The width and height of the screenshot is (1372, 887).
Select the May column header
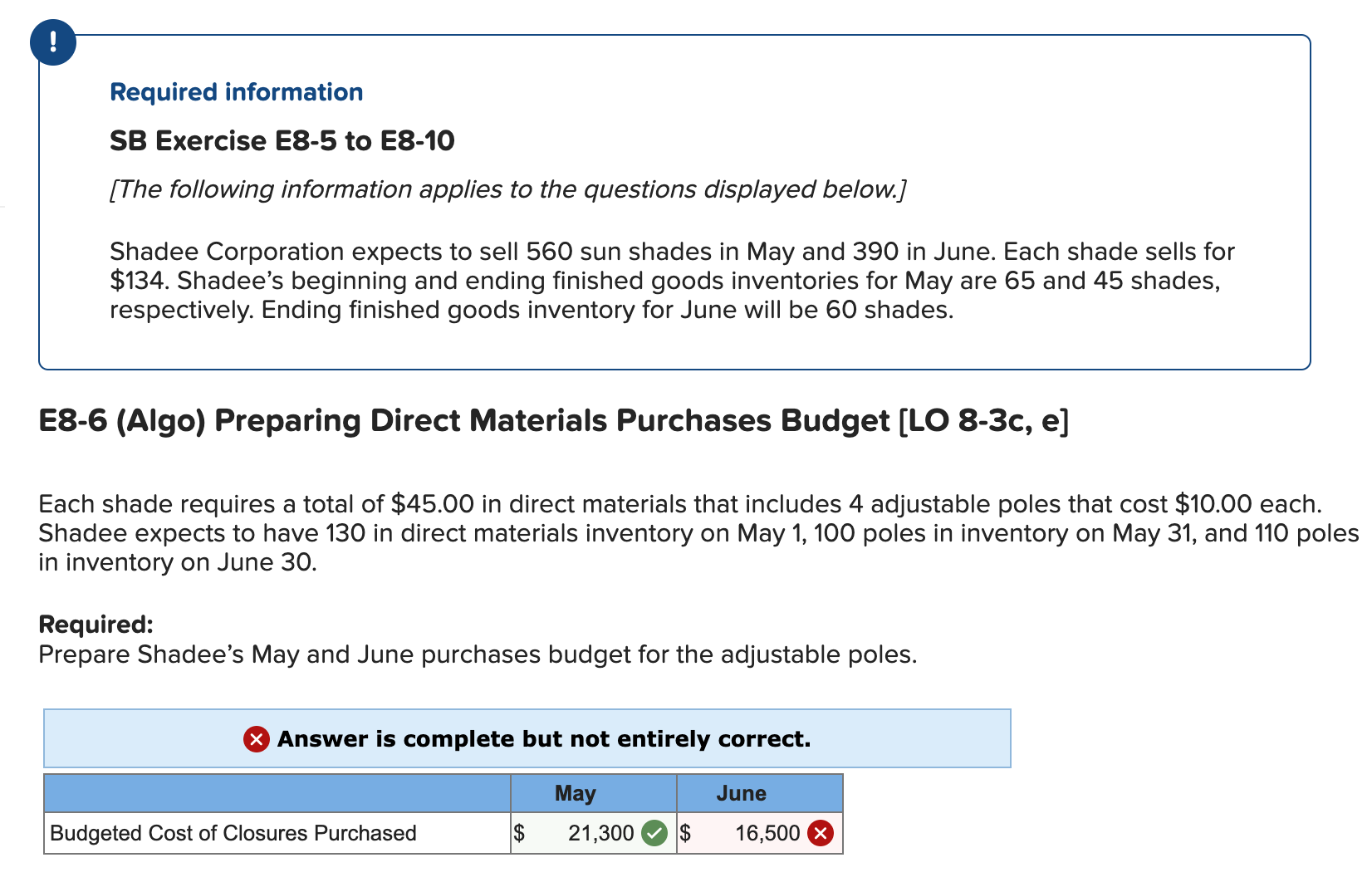coord(575,793)
